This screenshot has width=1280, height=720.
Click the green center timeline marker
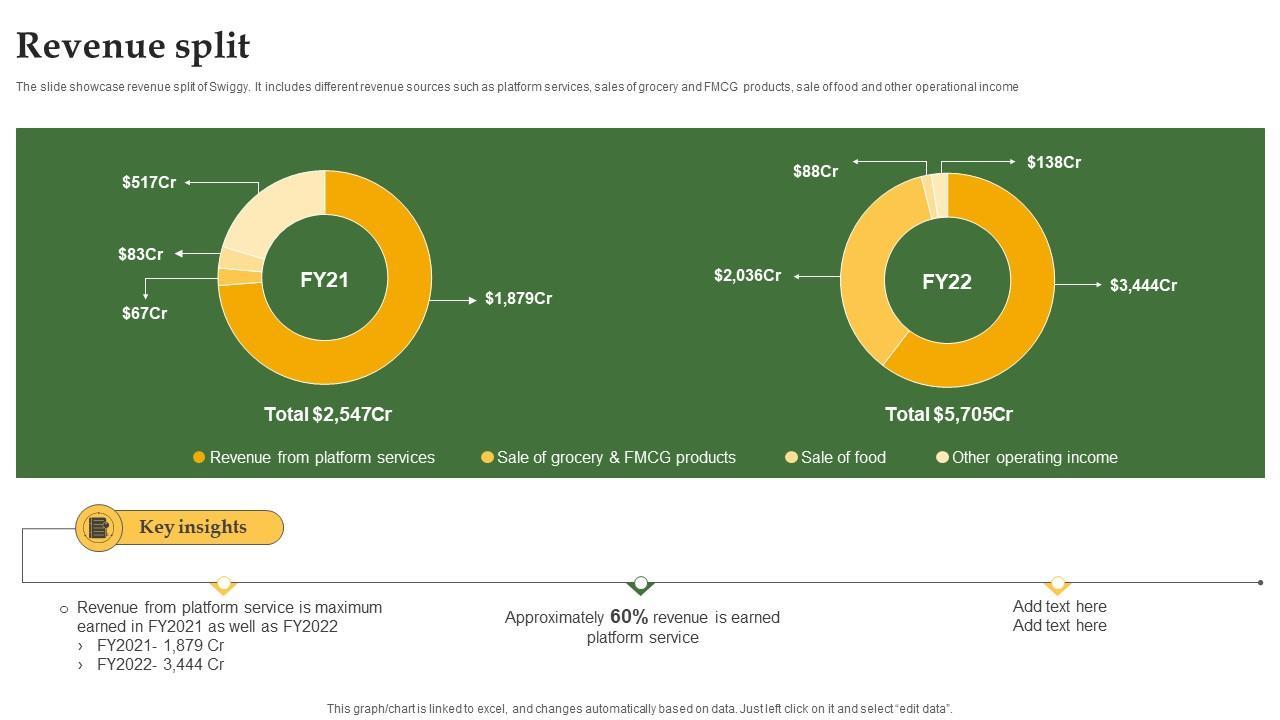point(641,583)
